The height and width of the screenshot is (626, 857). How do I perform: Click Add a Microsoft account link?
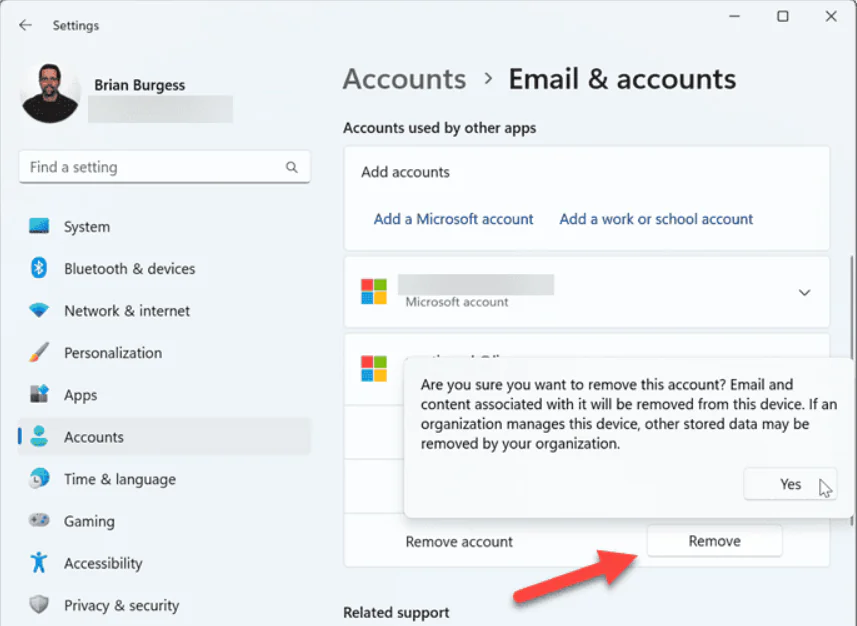(453, 219)
